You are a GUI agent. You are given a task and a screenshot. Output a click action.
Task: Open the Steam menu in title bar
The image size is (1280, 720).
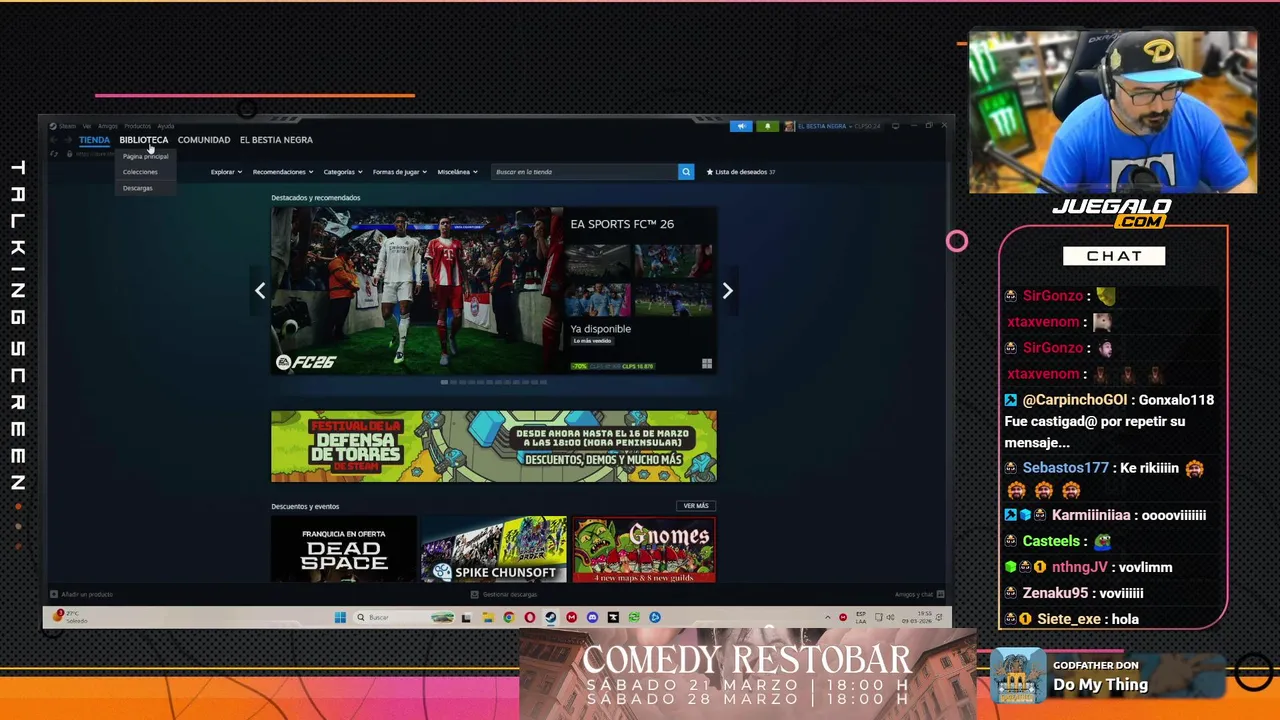(x=67, y=126)
